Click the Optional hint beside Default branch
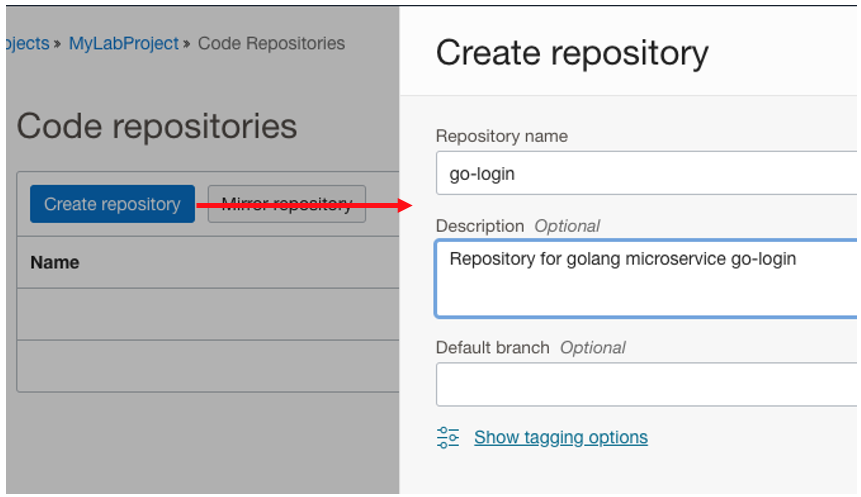The width and height of the screenshot is (861, 497). coord(592,348)
